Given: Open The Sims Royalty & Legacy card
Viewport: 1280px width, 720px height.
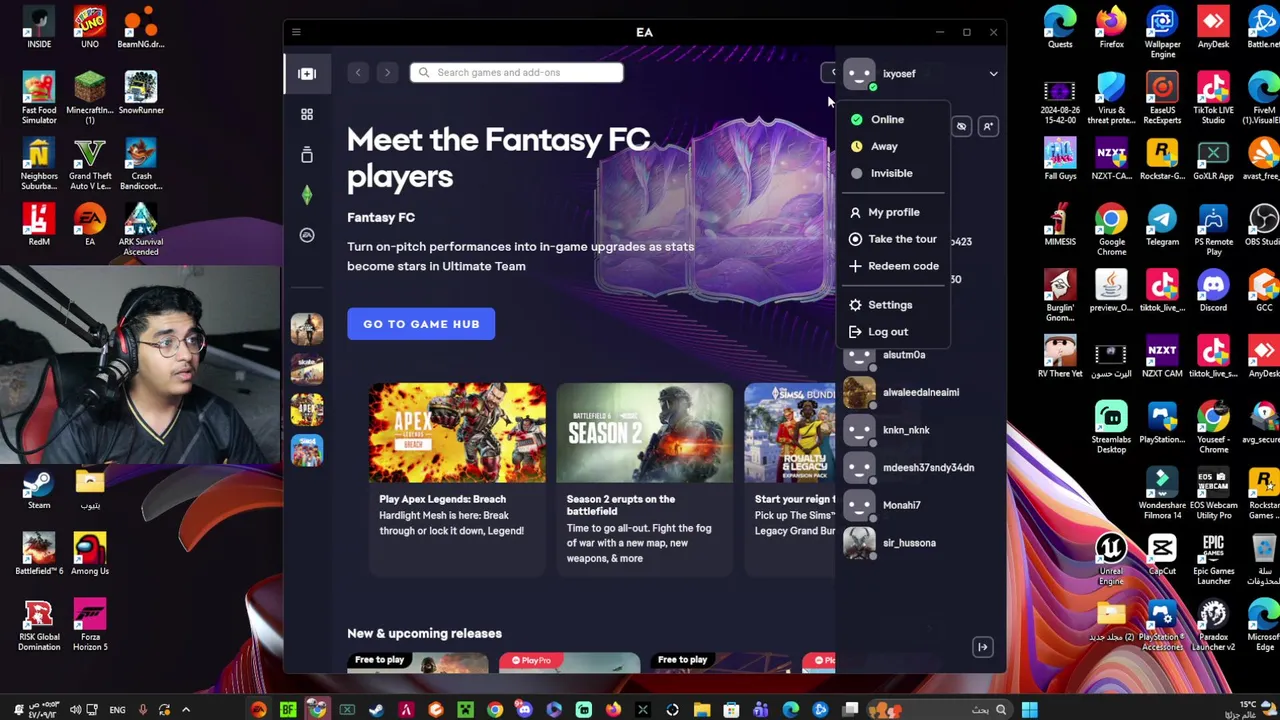Looking at the screenshot, I should tap(789, 479).
